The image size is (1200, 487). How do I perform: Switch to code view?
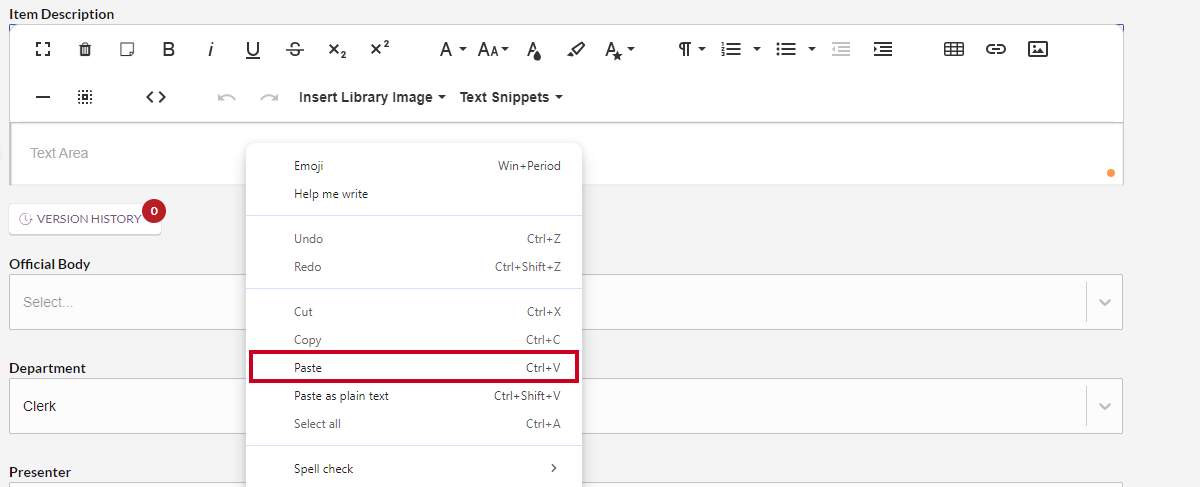click(156, 97)
